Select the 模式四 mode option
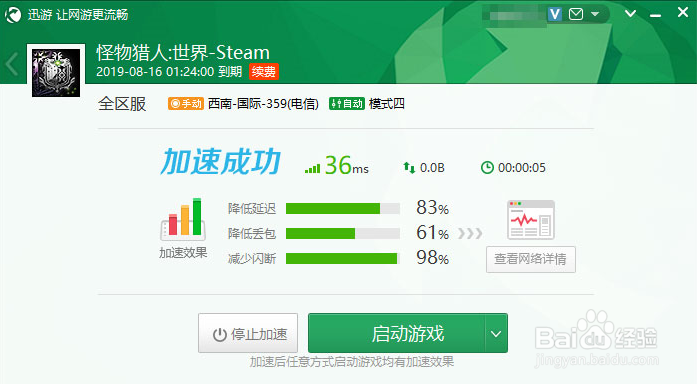Viewport: 697px width, 384px height. click(386, 104)
